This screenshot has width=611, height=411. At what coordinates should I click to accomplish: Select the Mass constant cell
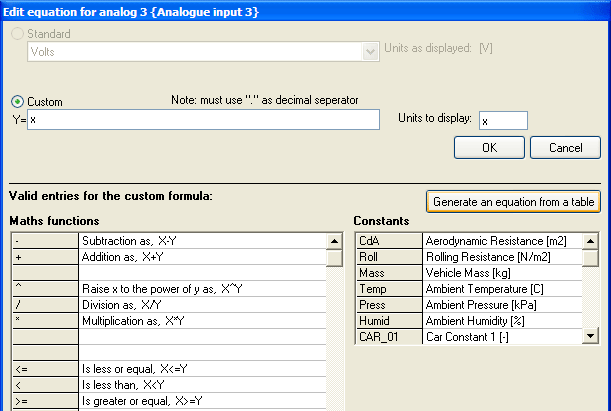click(x=388, y=273)
